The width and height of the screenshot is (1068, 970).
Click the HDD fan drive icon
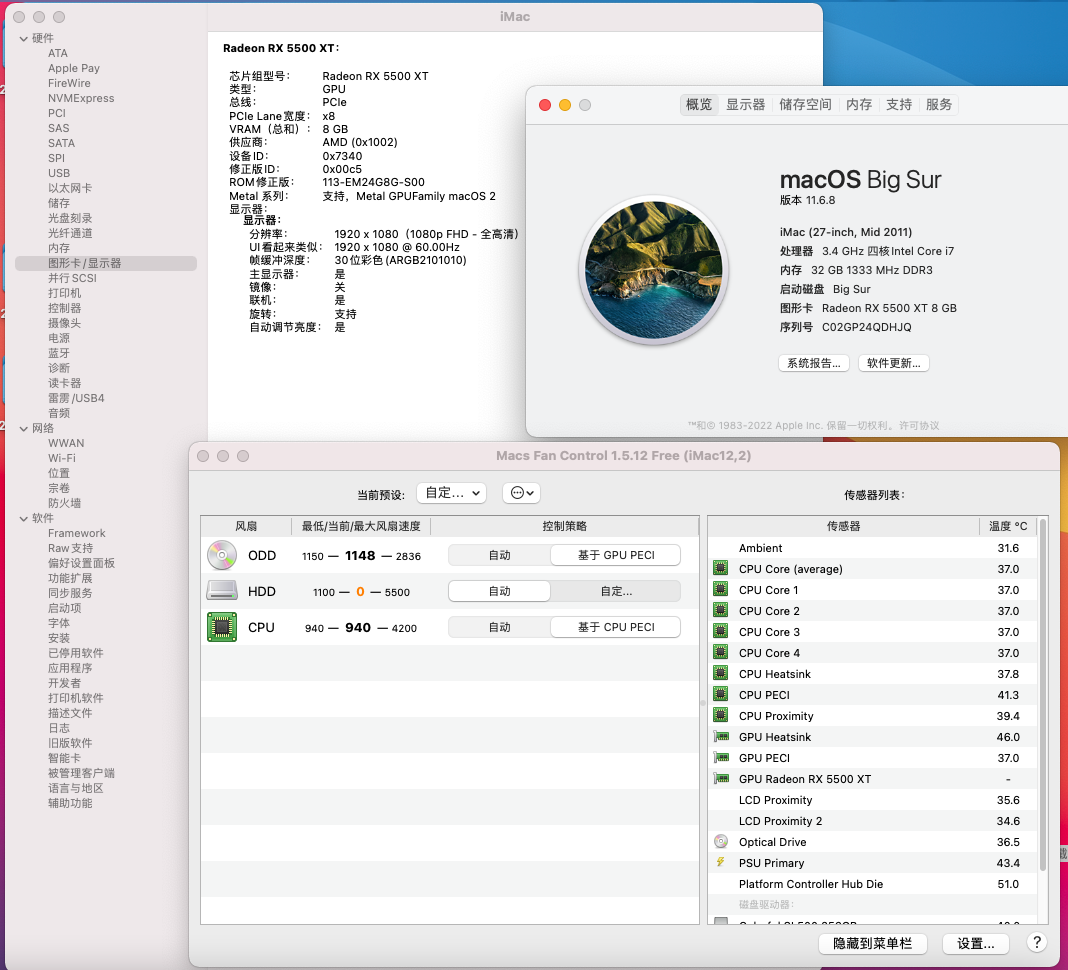pyautogui.click(x=222, y=591)
